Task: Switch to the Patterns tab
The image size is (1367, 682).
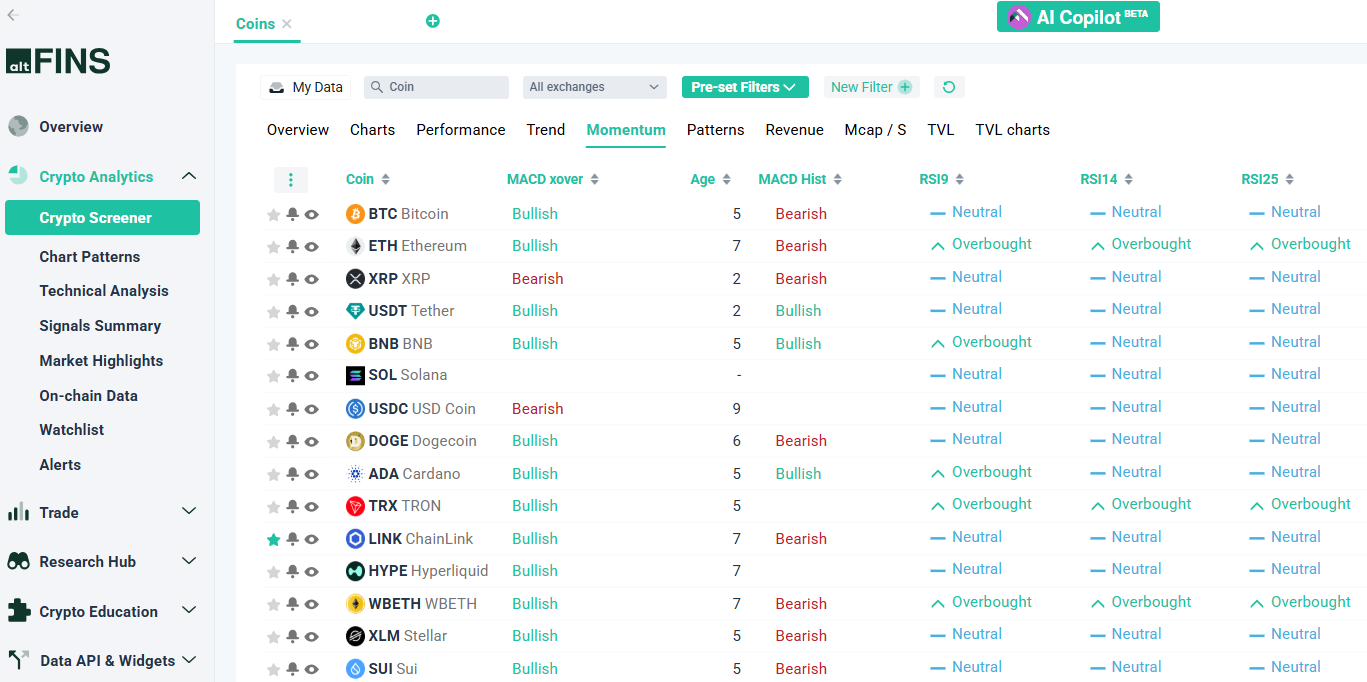Action: click(x=716, y=130)
